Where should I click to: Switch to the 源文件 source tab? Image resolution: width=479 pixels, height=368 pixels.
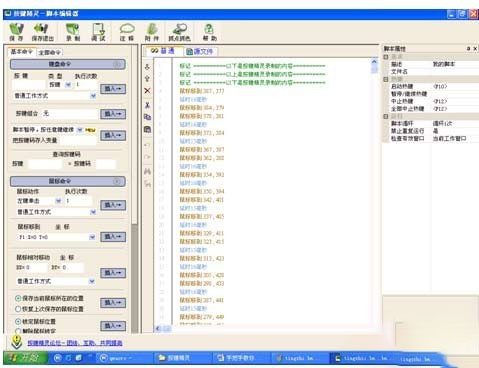coord(200,51)
